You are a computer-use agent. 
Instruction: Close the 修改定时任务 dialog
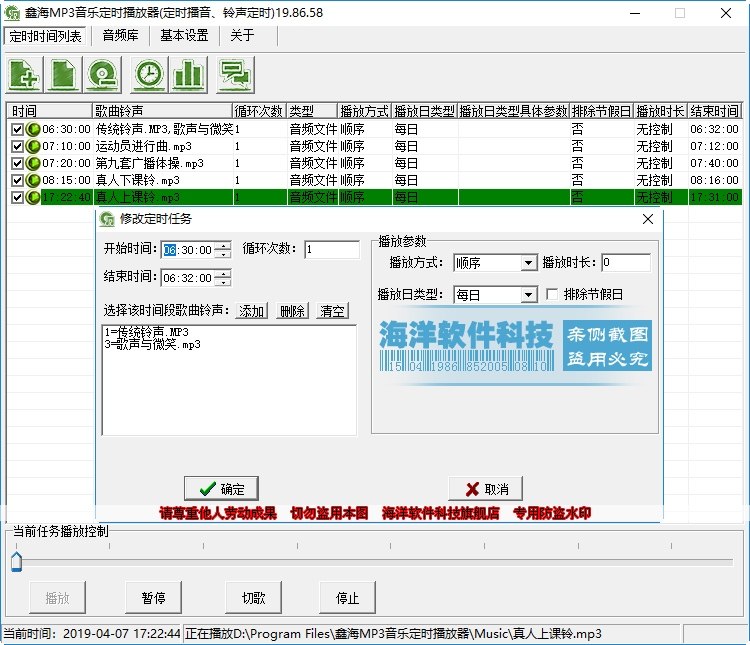tap(648, 219)
